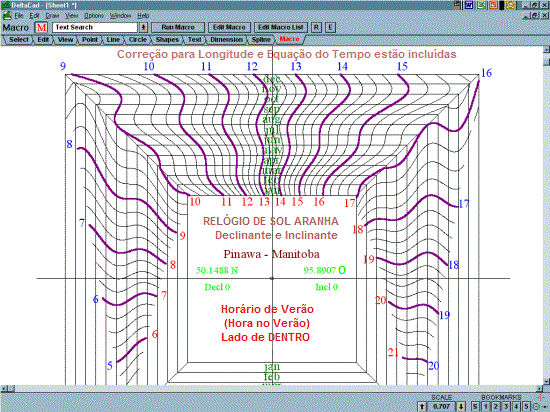Click the 'RELÓGIO DE SOL ARANHA' title text
Screen dimensions: 550x412
(271, 221)
